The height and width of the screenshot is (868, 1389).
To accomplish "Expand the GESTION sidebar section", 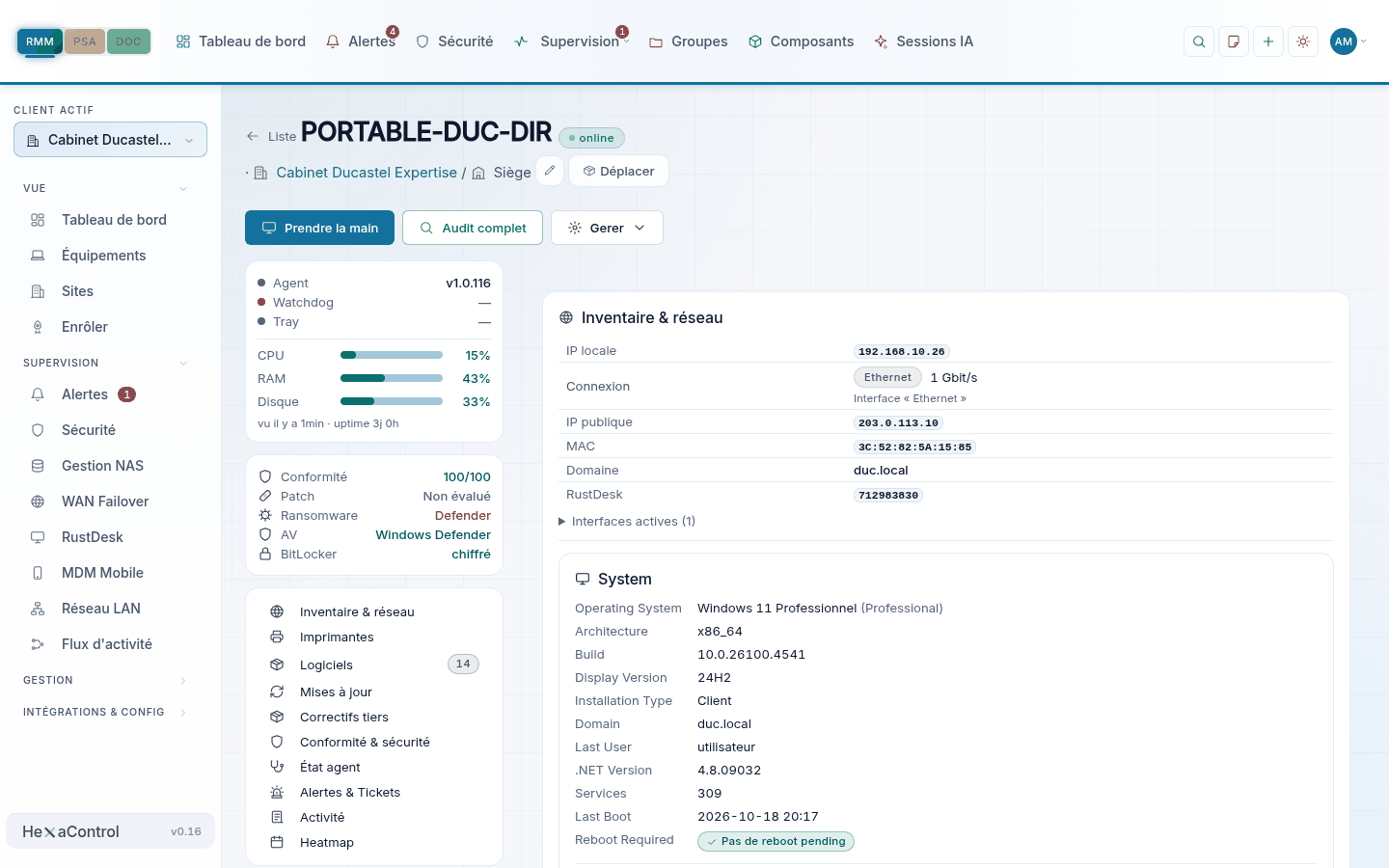I will click(x=105, y=680).
